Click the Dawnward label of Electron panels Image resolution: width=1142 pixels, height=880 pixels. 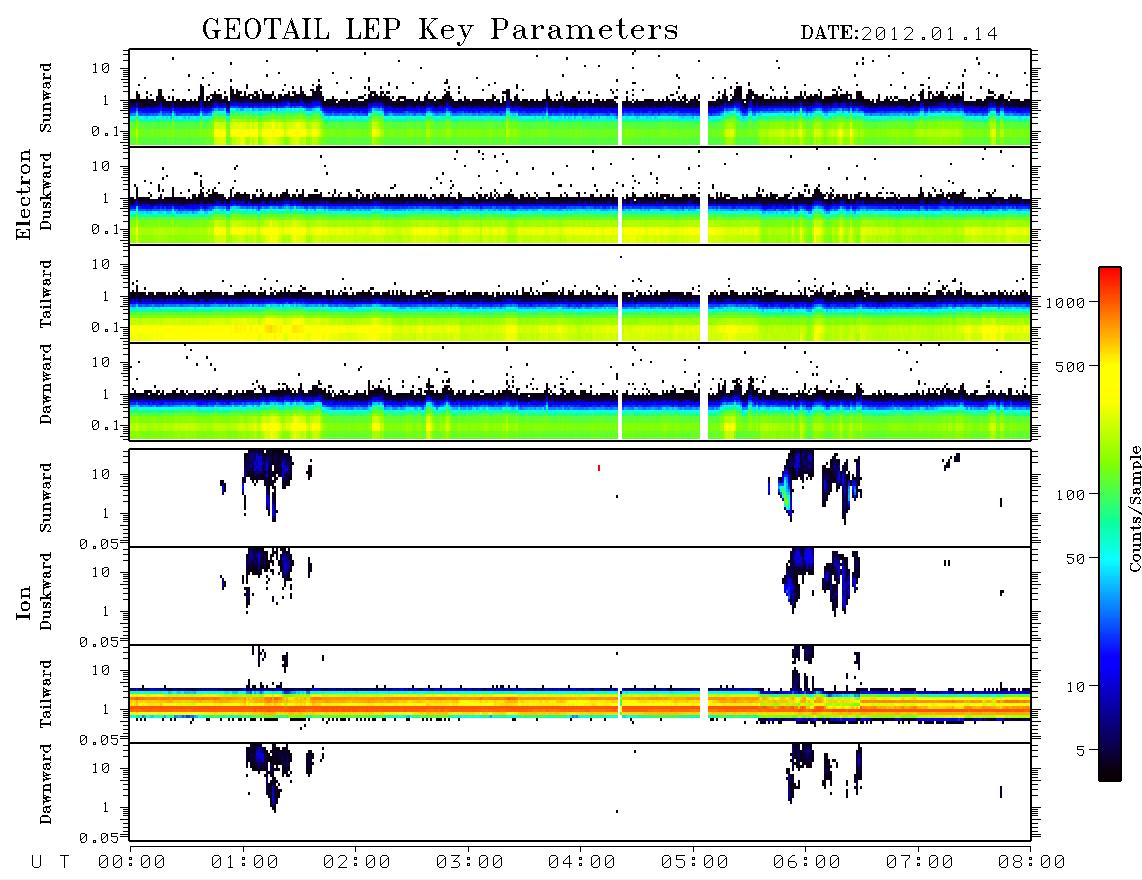pos(46,384)
